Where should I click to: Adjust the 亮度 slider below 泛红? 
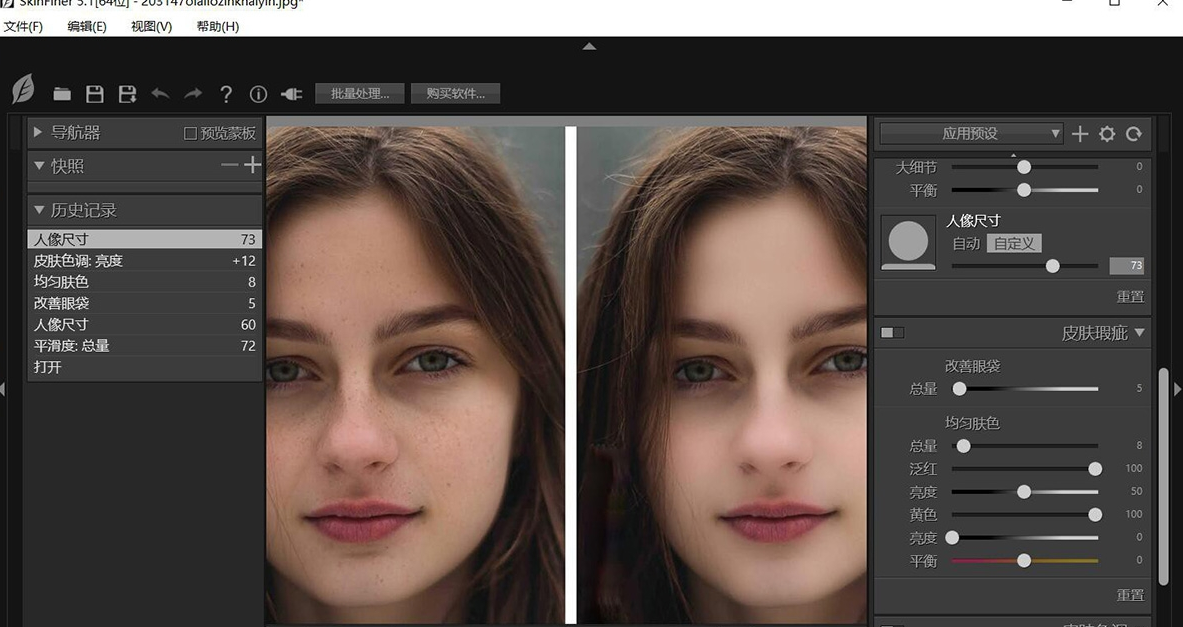pyautogui.click(x=1024, y=492)
